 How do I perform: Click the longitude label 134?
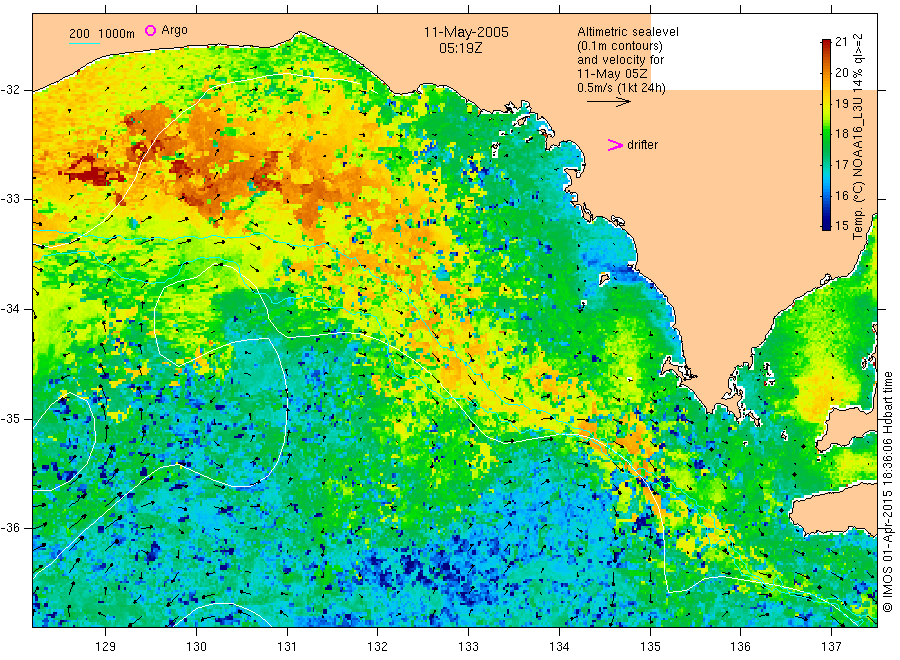pos(559,647)
